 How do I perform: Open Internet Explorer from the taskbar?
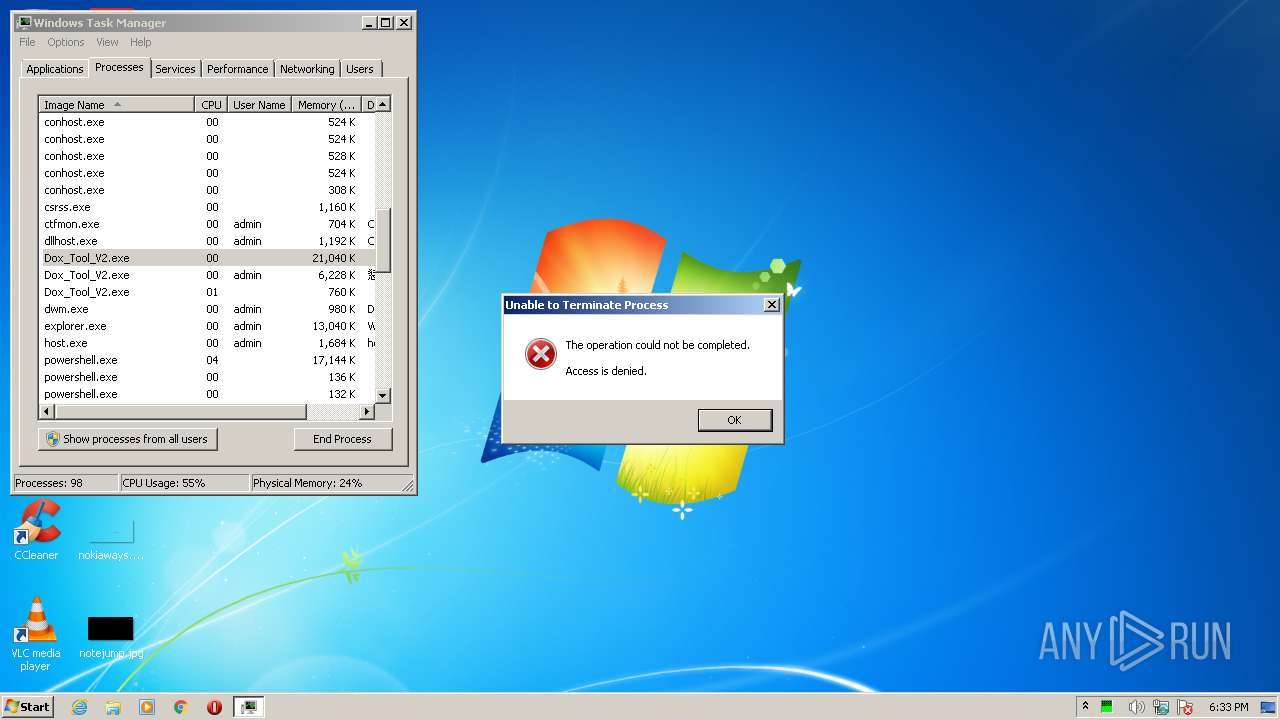(x=80, y=707)
